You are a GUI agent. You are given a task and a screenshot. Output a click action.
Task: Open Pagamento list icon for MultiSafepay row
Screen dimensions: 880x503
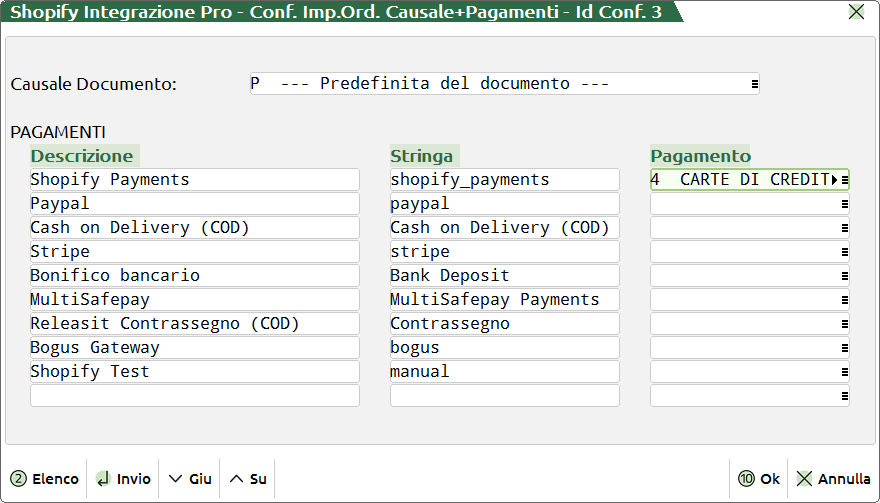[844, 300]
